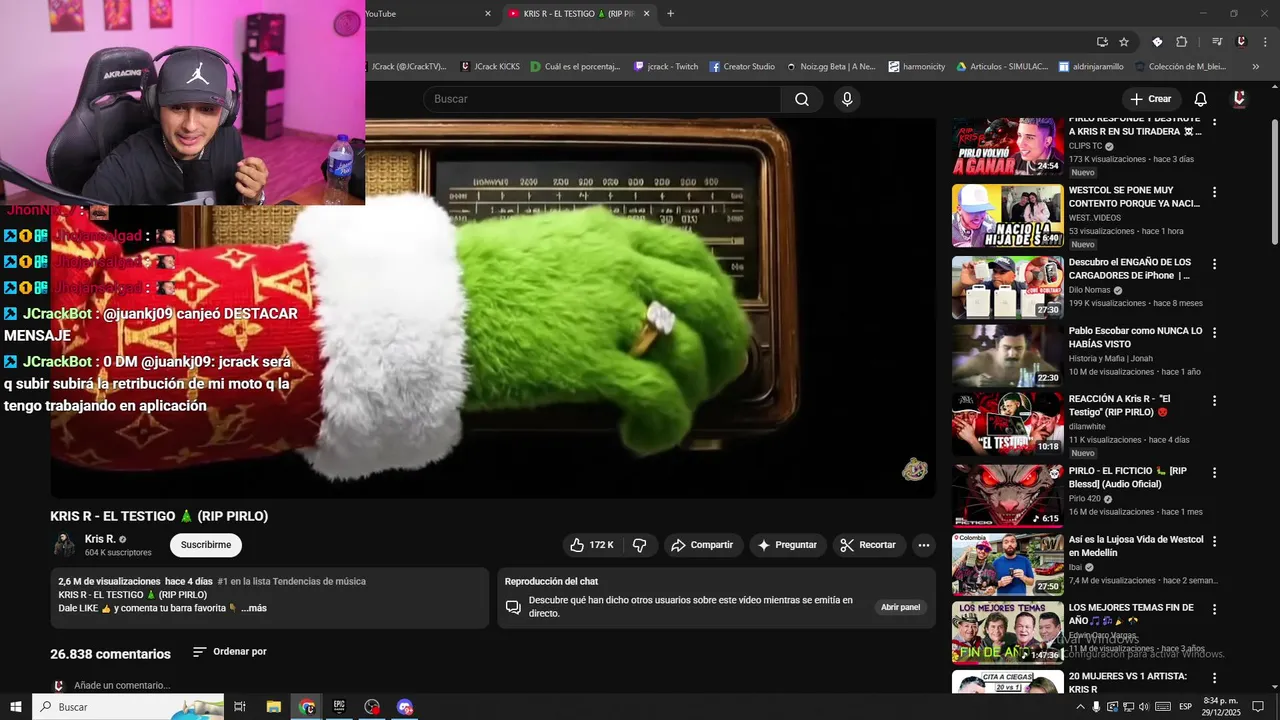Click the Preguntar button

coord(788,545)
